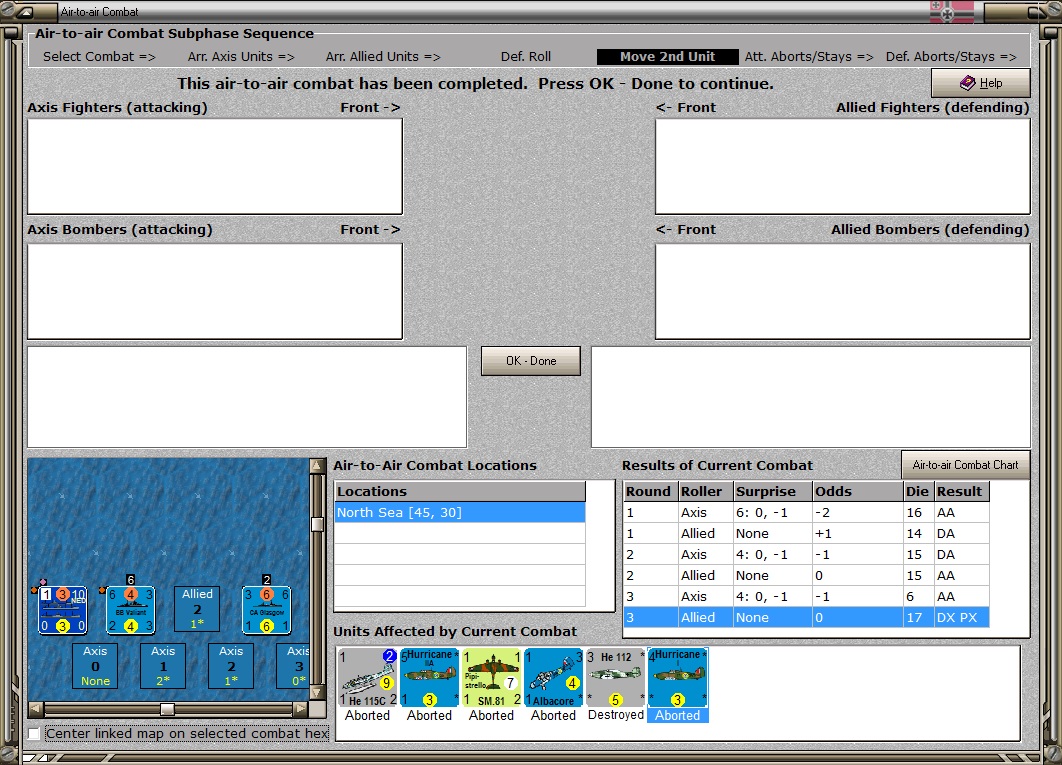
Task: Select the Arr. Allied Units subphase step
Action: click(x=383, y=57)
